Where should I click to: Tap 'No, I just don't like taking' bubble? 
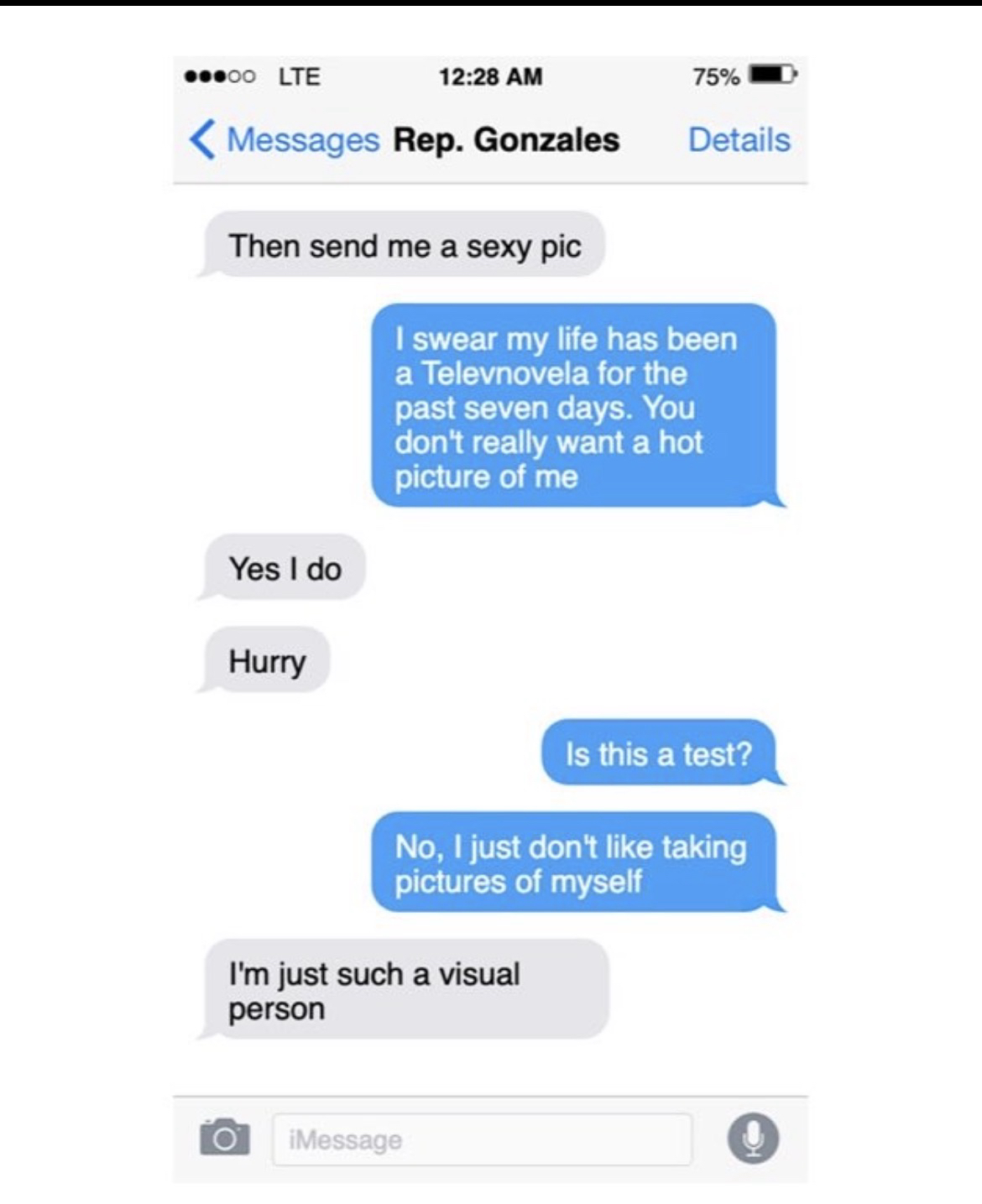pos(577,863)
